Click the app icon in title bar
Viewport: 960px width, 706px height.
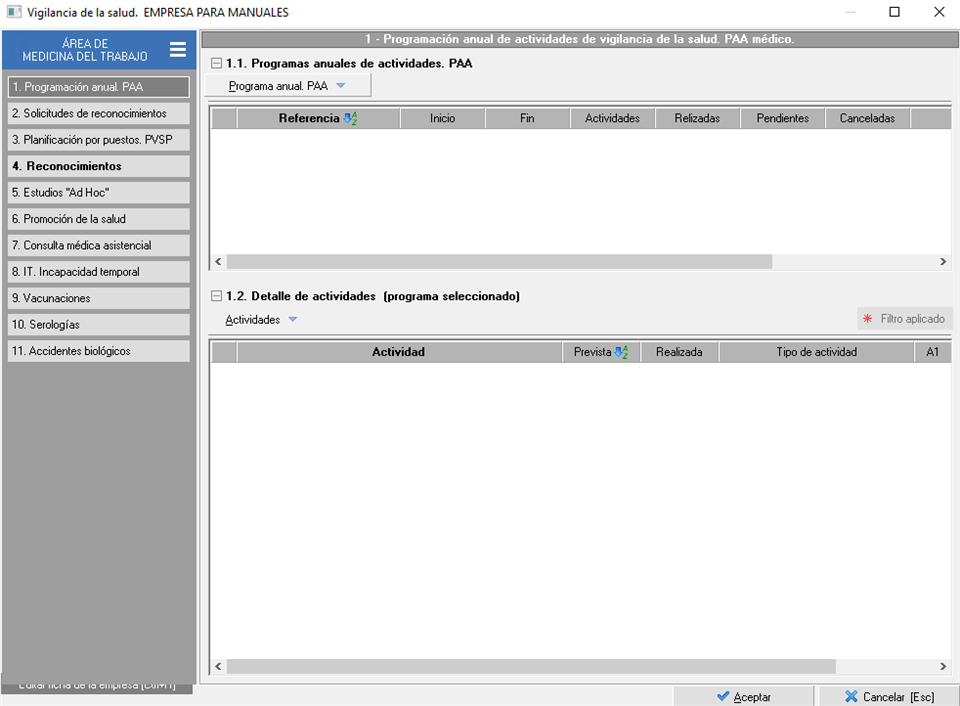14,12
